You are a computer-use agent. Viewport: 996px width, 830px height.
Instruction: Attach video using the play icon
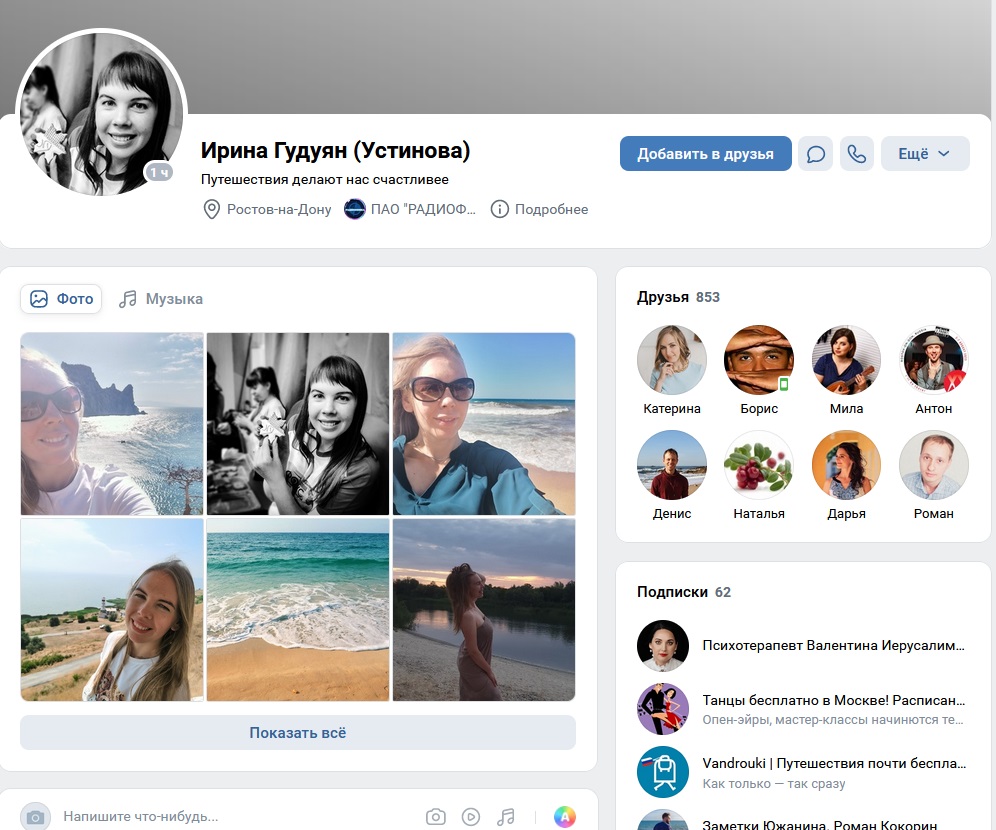tap(471, 816)
